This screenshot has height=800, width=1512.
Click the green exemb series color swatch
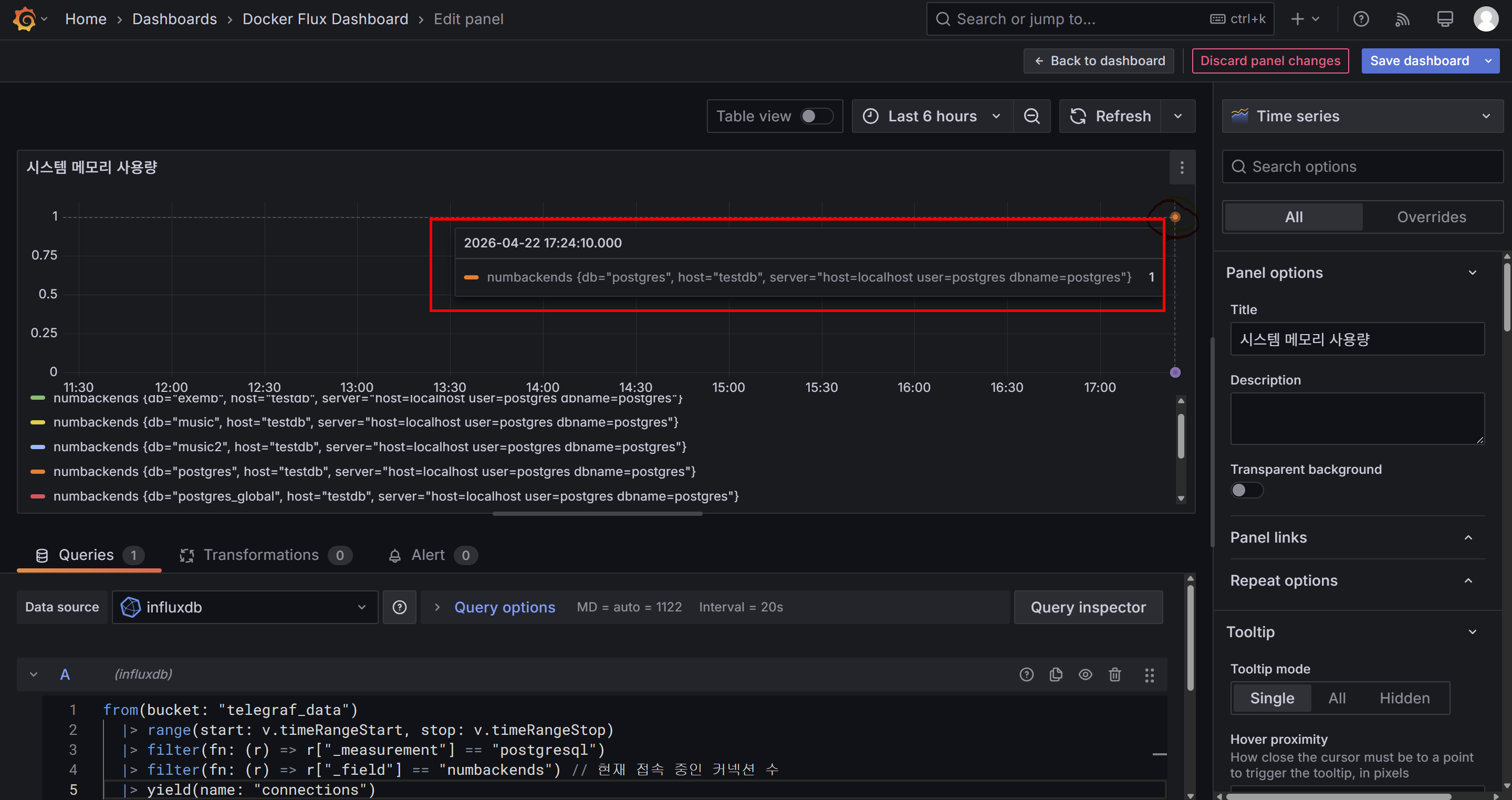tap(38, 398)
